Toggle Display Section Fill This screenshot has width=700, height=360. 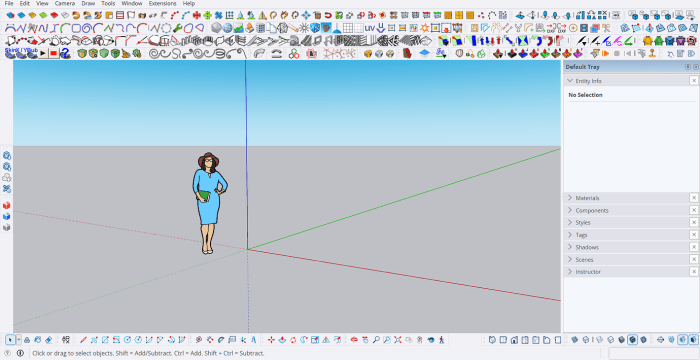[693, 340]
